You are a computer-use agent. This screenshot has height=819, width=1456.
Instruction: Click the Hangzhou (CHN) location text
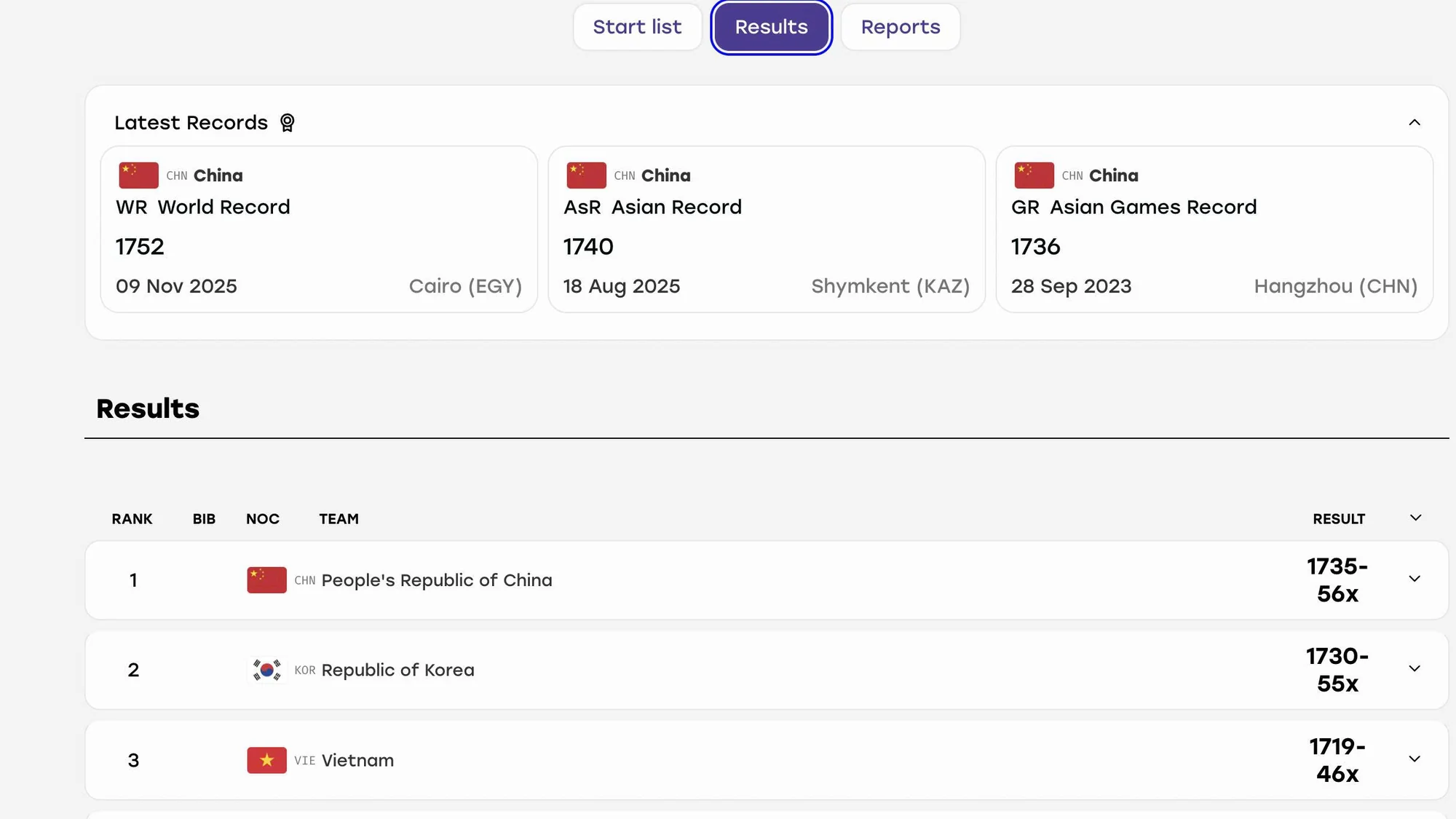[1336, 286]
